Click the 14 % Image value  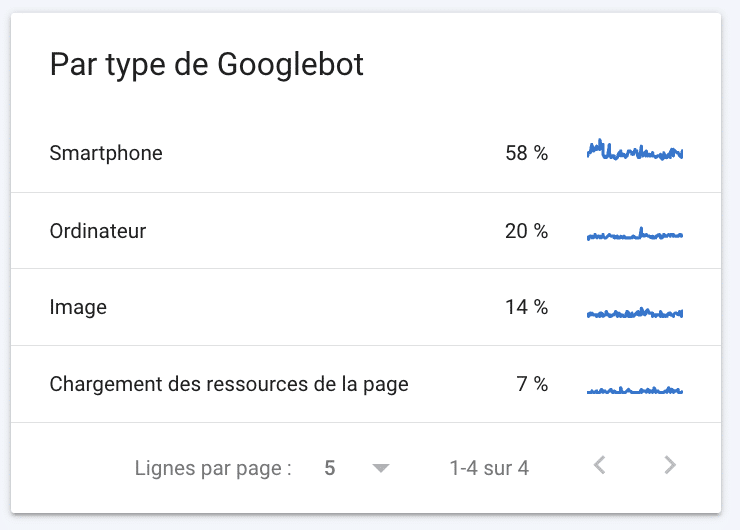[527, 307]
